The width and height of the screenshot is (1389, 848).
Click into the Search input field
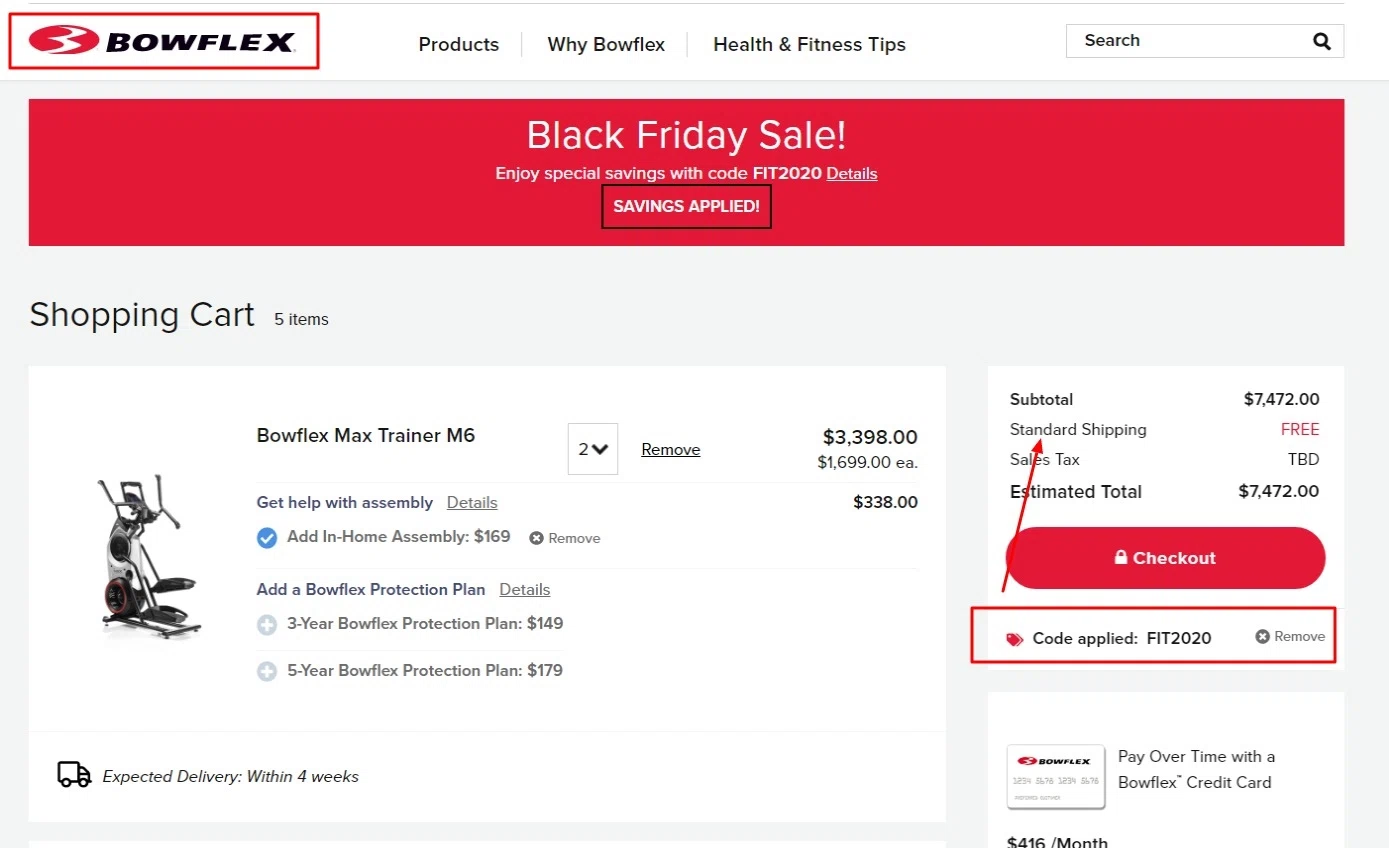coord(1185,41)
